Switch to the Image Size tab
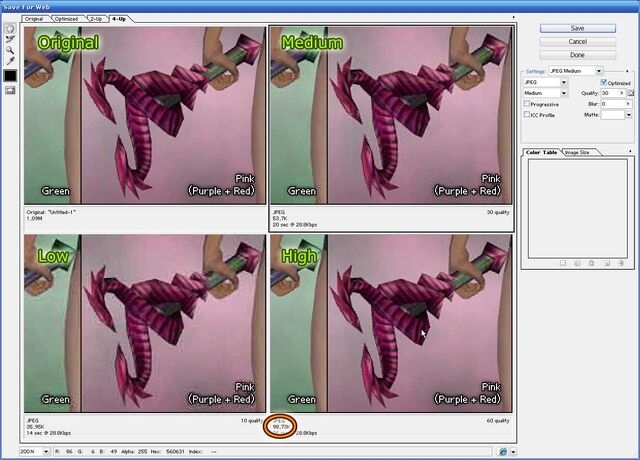640x460 pixels. 577,152
